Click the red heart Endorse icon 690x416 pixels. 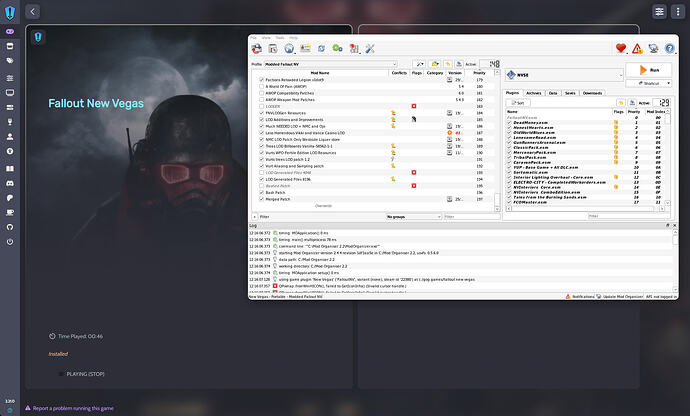621,48
